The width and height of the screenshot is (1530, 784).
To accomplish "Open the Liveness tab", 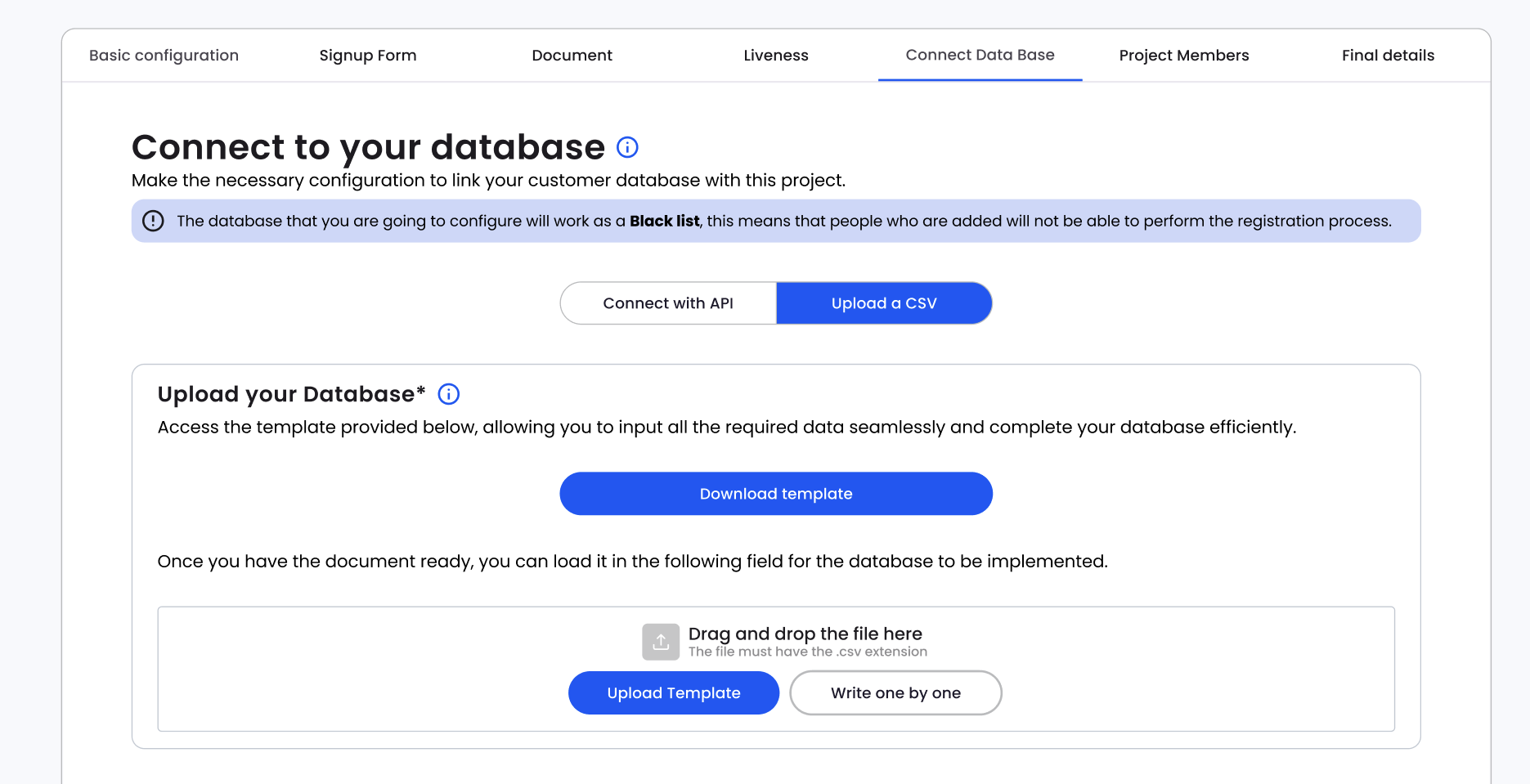I will click(x=776, y=56).
